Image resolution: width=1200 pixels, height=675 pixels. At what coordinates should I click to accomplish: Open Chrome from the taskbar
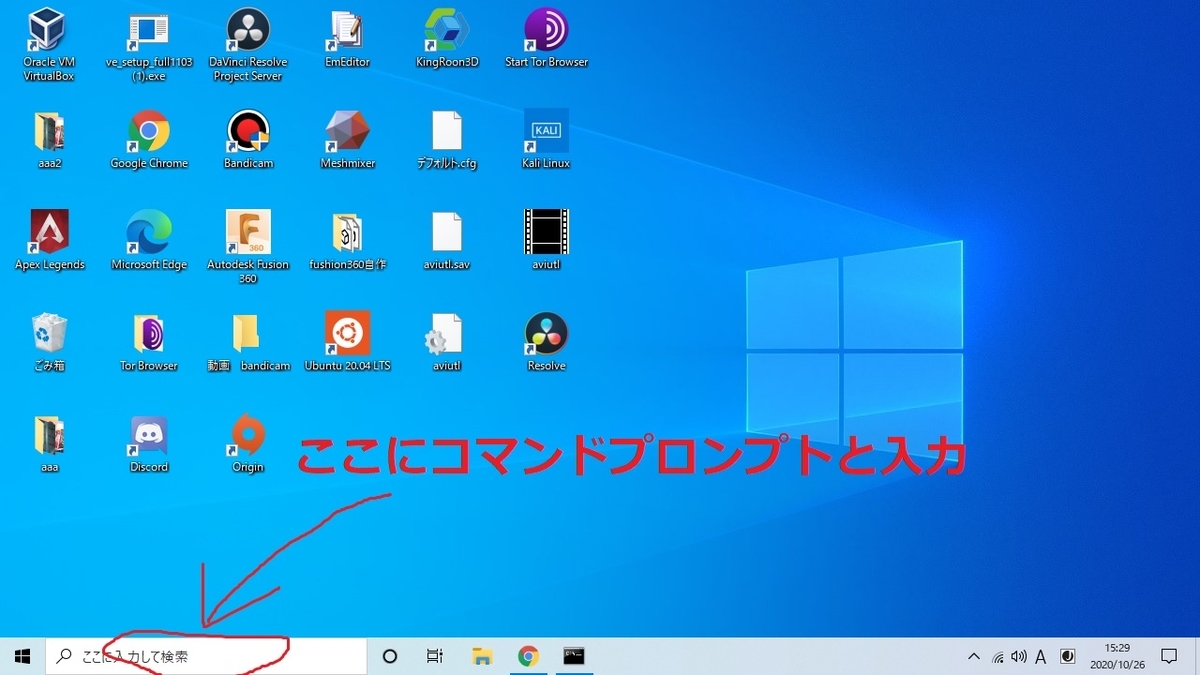click(x=528, y=656)
